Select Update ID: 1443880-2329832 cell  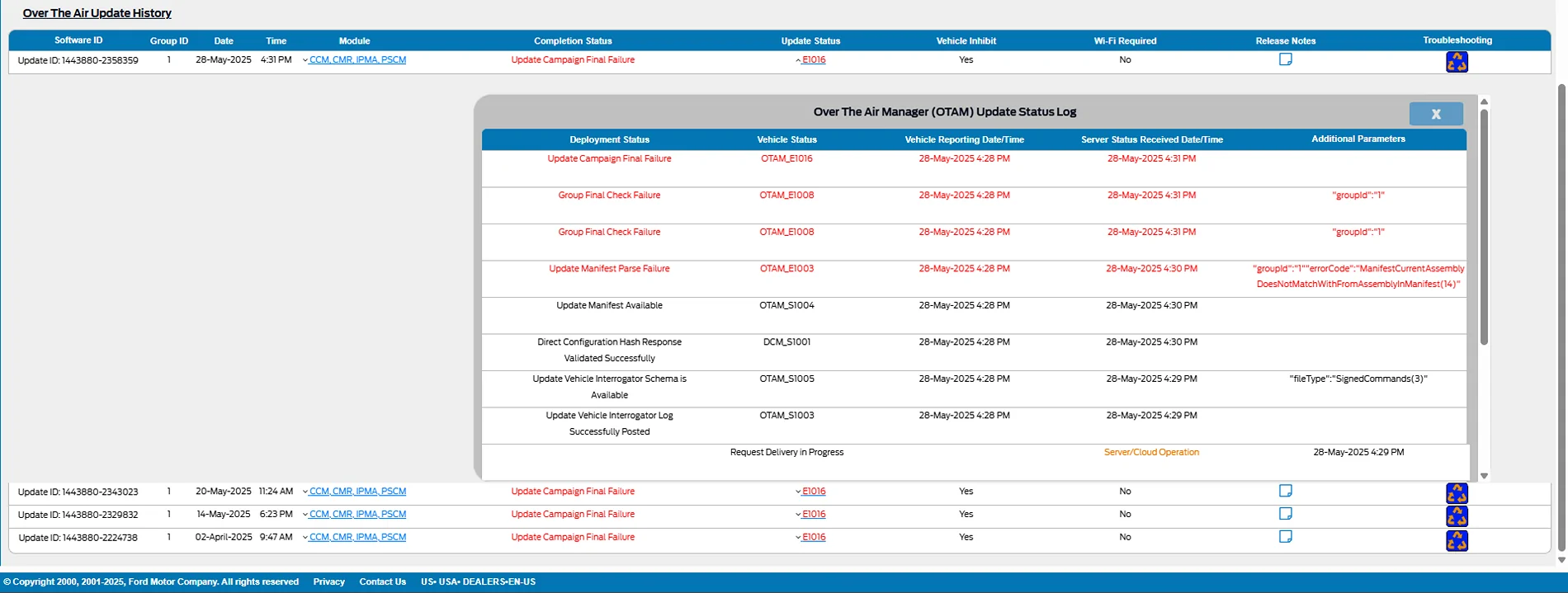point(78,515)
